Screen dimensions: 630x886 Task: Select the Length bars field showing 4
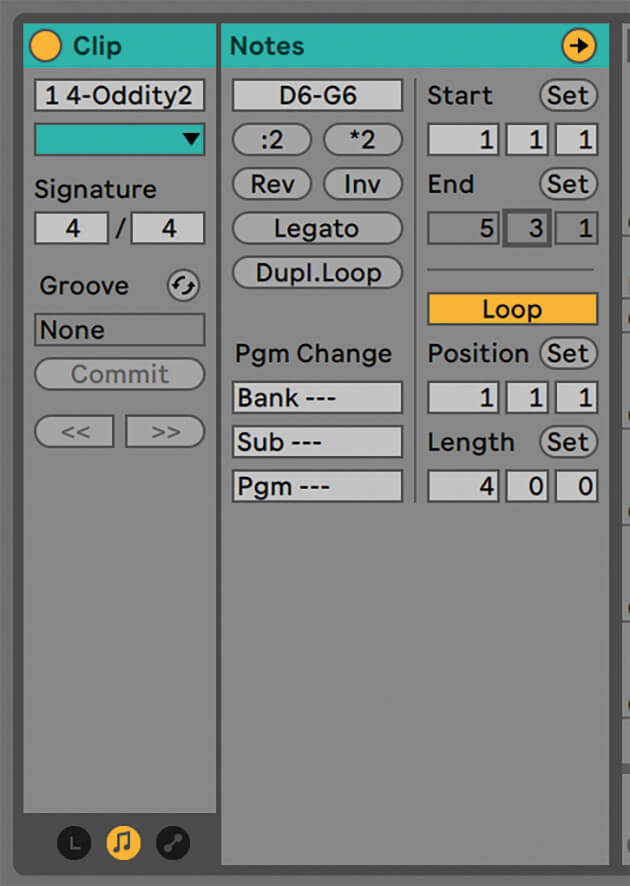tap(463, 487)
